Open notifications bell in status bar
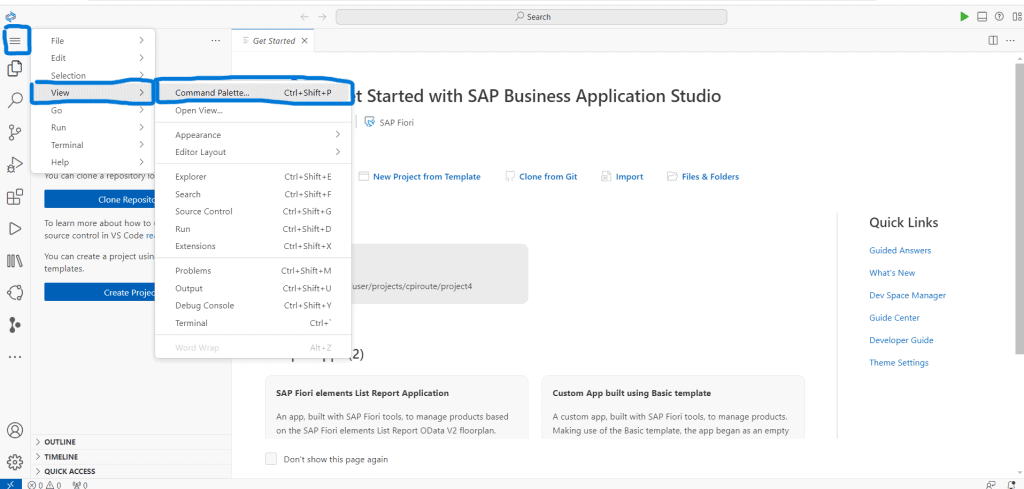This screenshot has width=1024, height=489. click(x=1011, y=484)
